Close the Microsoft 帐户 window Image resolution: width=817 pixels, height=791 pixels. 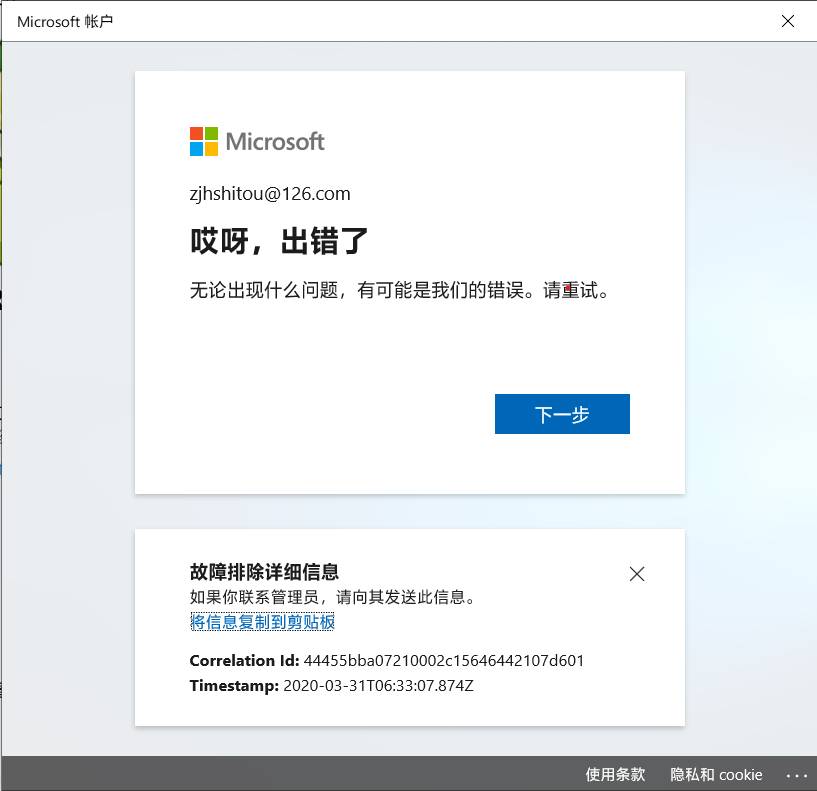tap(788, 21)
